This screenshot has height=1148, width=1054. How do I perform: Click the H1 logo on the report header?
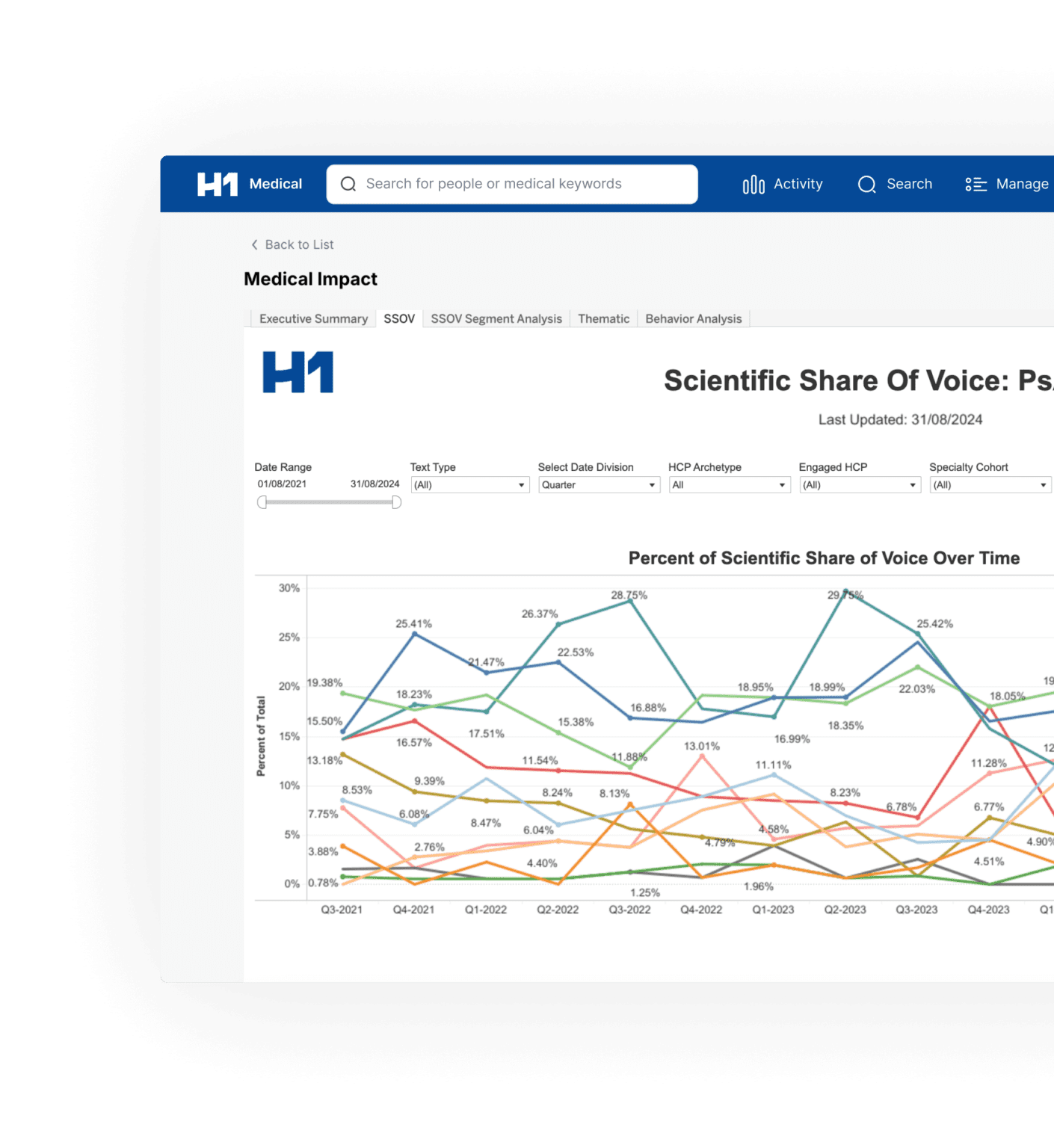click(298, 371)
